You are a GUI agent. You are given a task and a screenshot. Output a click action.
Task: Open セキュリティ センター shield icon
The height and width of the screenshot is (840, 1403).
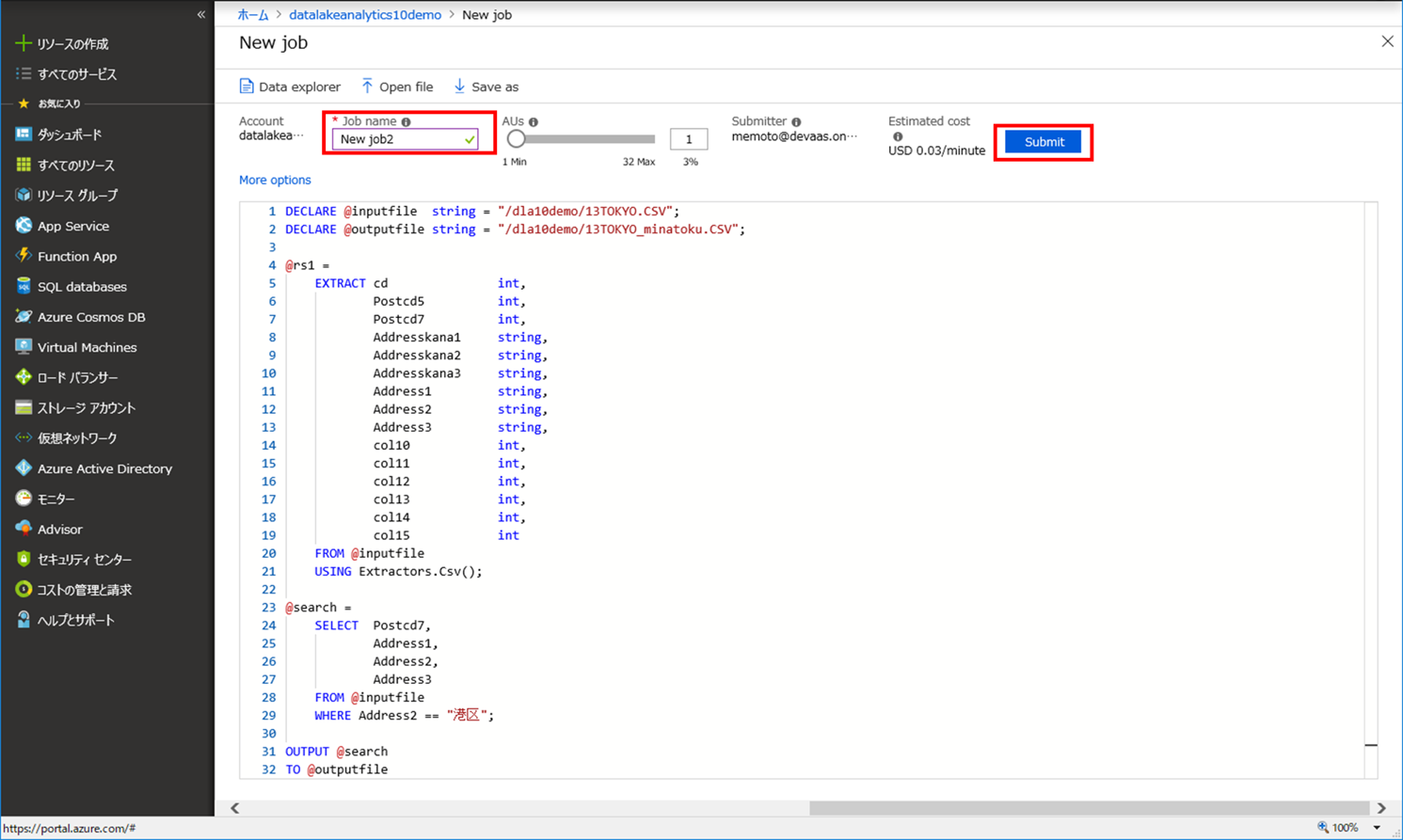(x=24, y=559)
